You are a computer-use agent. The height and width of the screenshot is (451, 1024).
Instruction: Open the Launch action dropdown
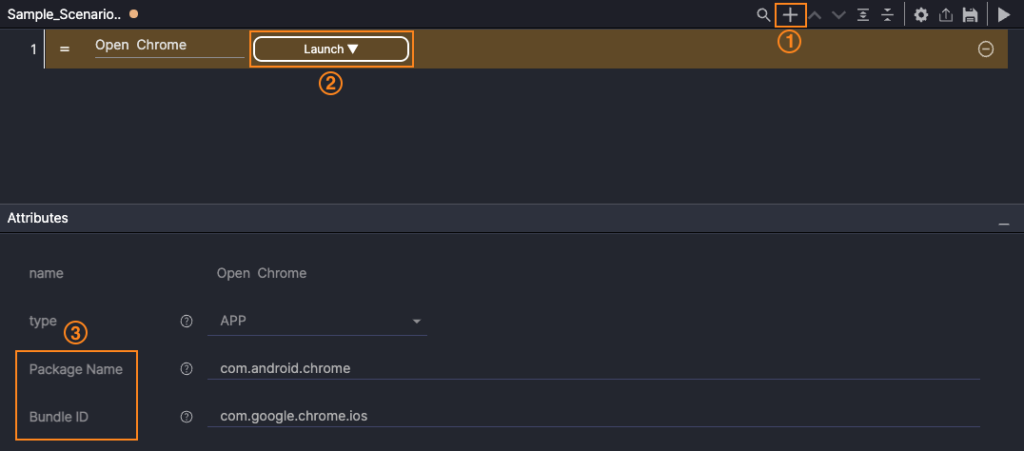(x=331, y=49)
